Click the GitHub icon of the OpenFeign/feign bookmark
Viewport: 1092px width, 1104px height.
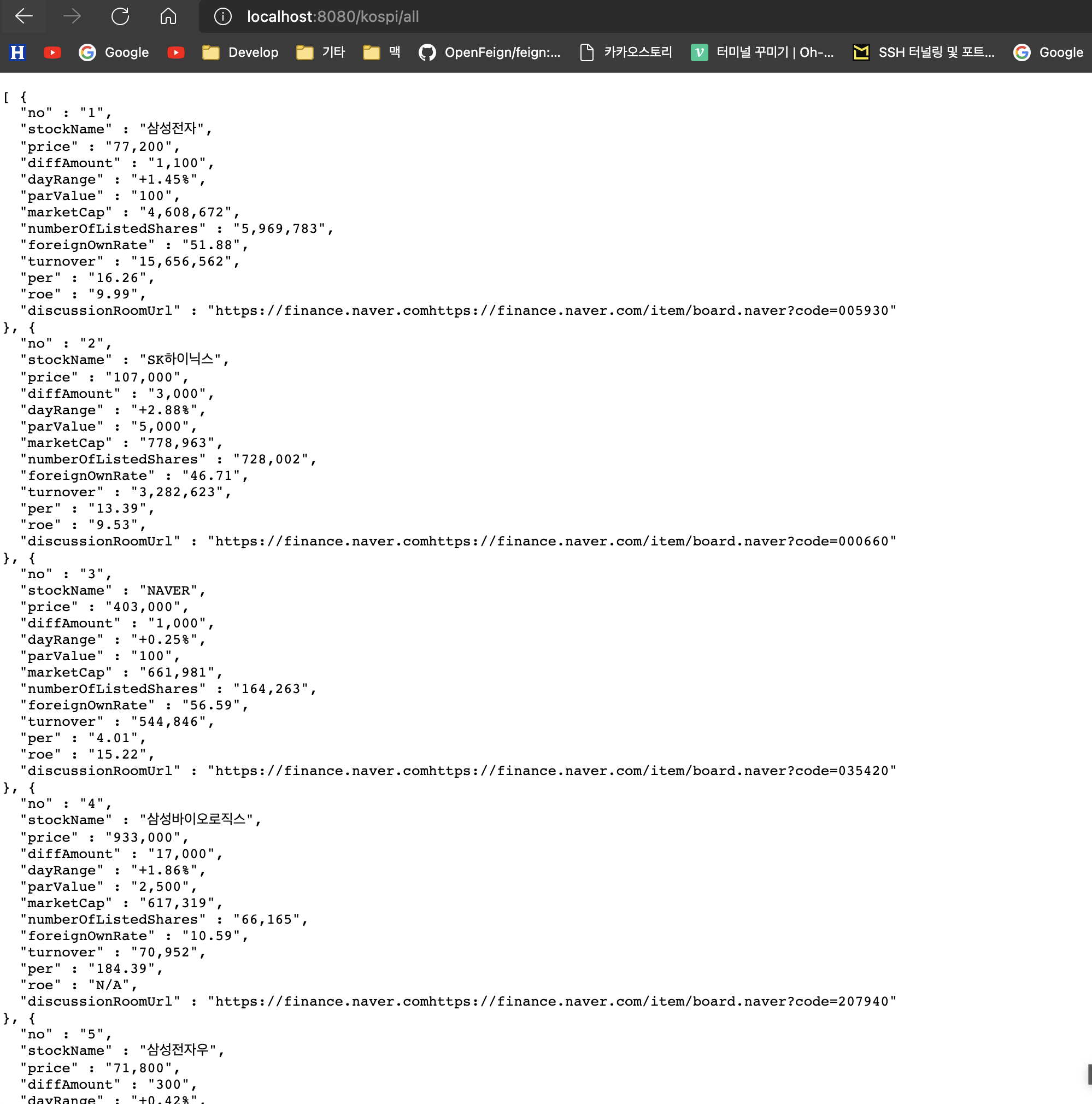click(x=427, y=52)
